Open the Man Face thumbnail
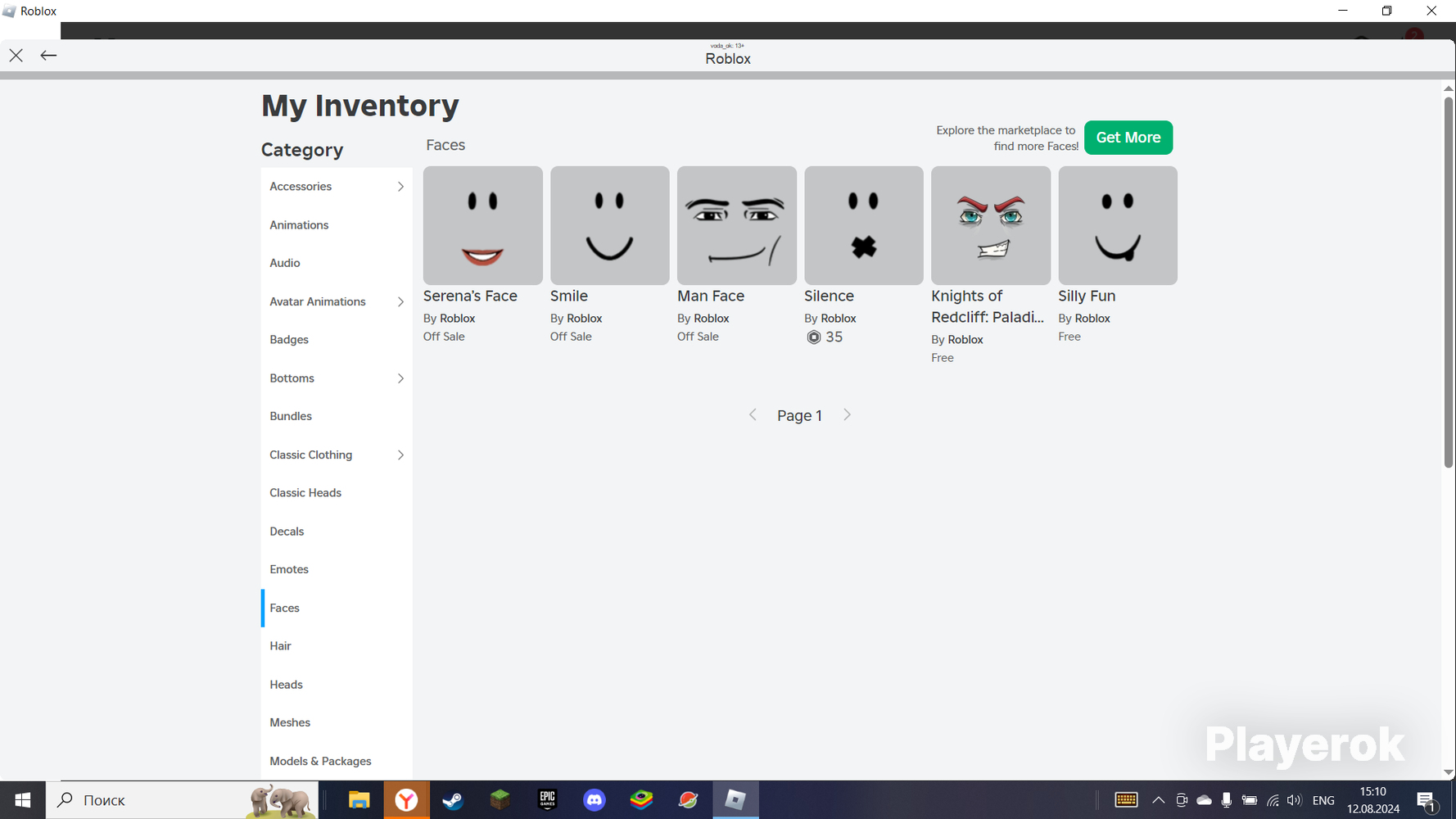 tap(737, 225)
